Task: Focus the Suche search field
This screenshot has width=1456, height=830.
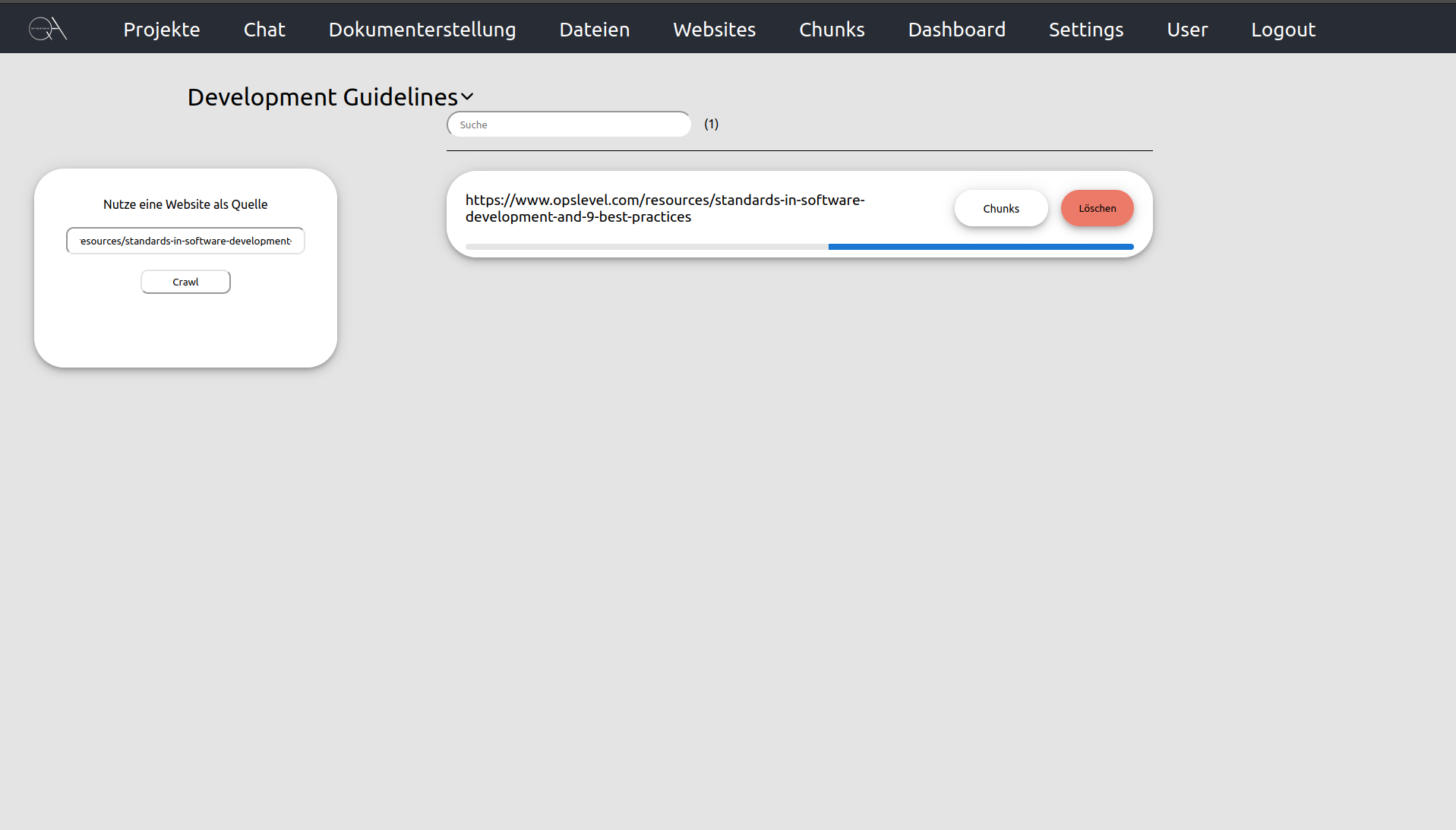Action: click(x=569, y=125)
